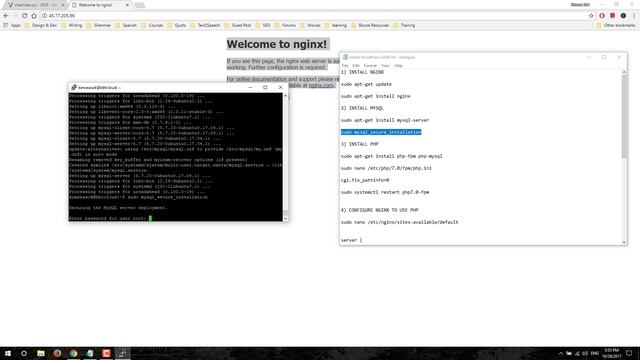Focus the address bar showing IP address

[x=314, y=16]
